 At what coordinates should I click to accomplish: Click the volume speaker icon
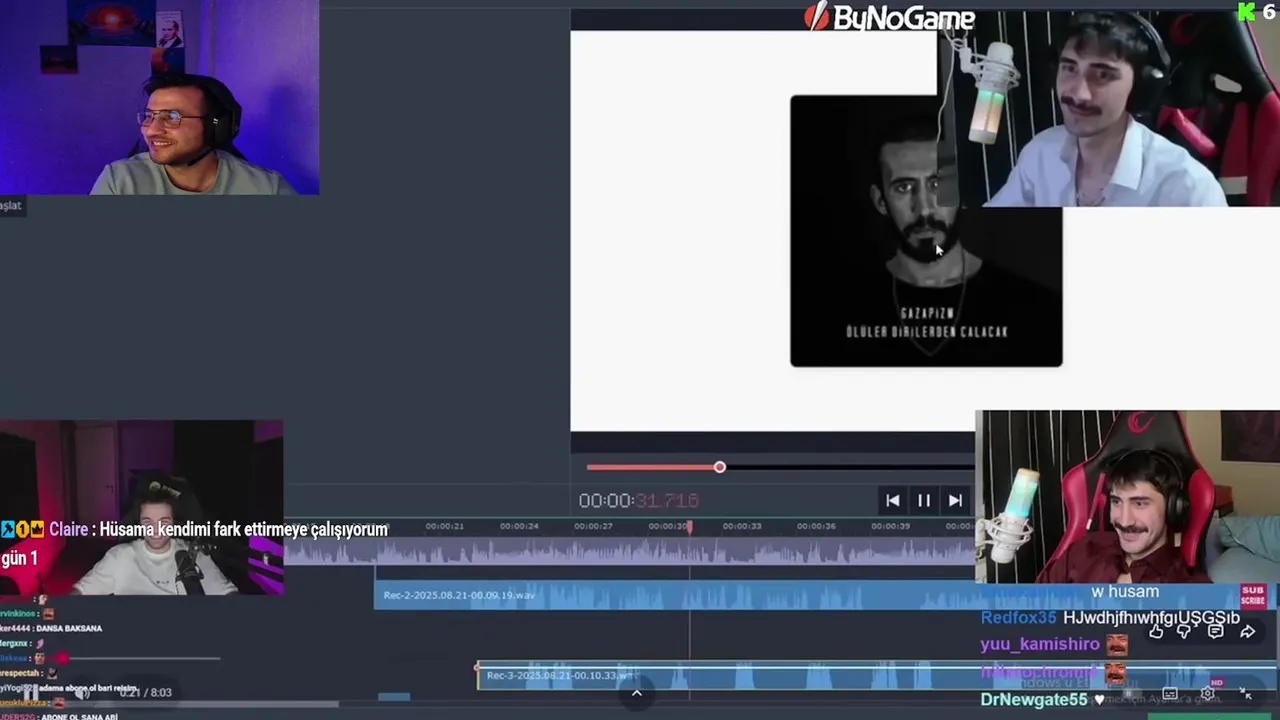(x=82, y=692)
